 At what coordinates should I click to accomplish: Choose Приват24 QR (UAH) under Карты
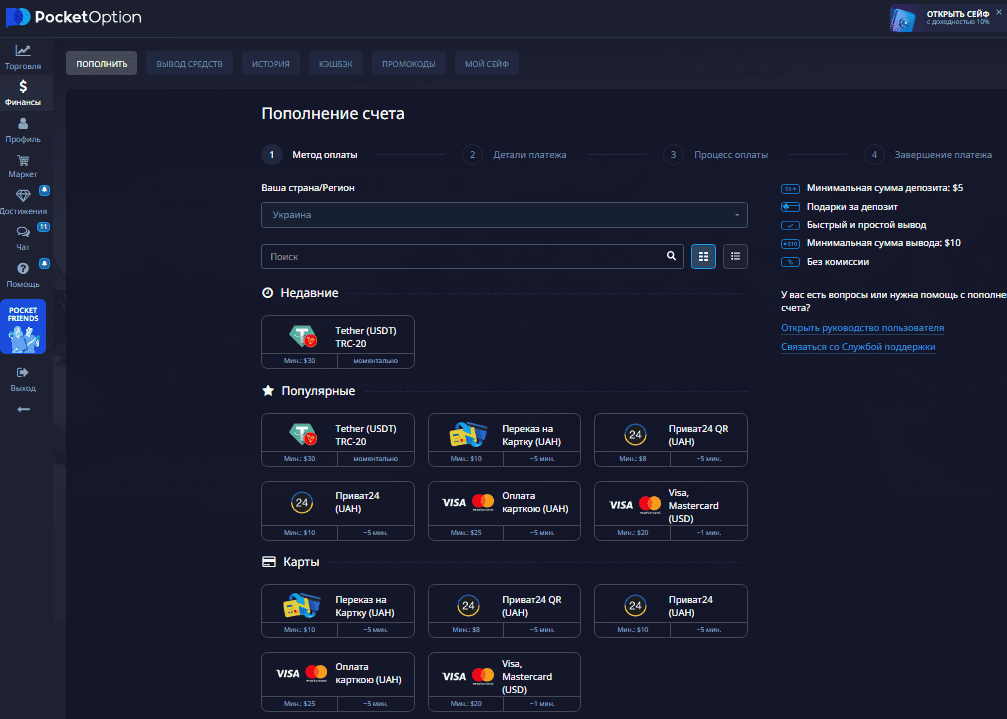[504, 611]
